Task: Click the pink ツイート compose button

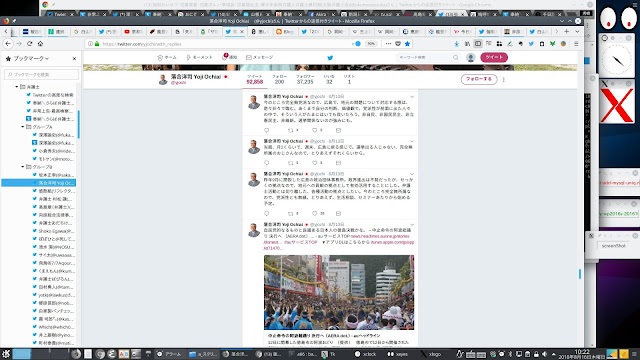Action: (494, 58)
